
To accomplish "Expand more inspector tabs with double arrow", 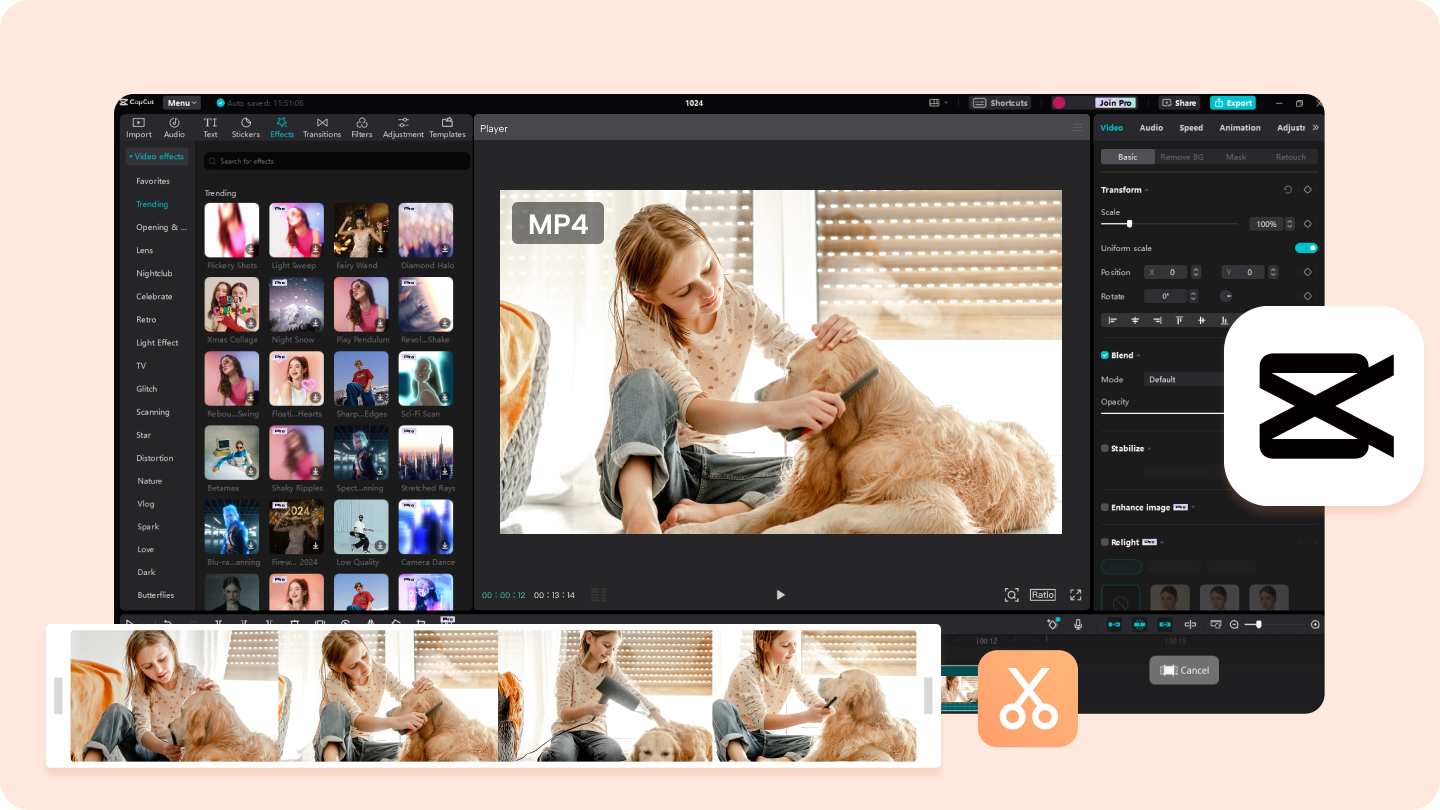I will pyautogui.click(x=1315, y=128).
